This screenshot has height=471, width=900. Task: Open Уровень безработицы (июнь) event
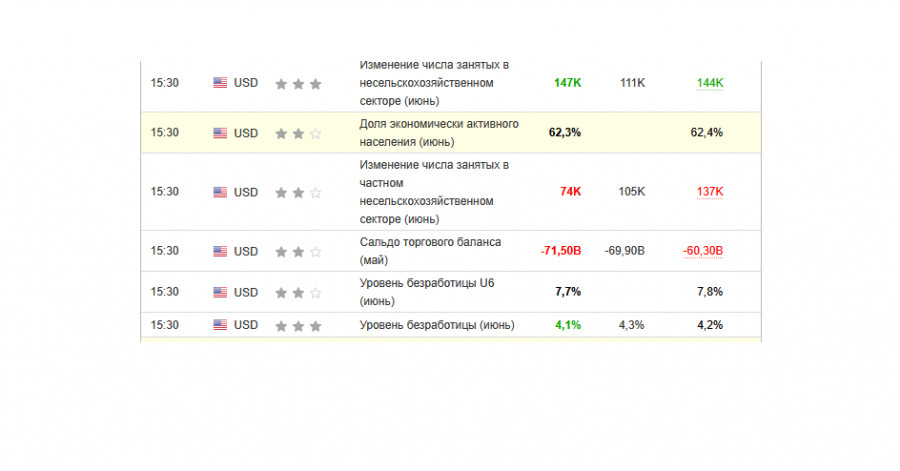coord(437,325)
